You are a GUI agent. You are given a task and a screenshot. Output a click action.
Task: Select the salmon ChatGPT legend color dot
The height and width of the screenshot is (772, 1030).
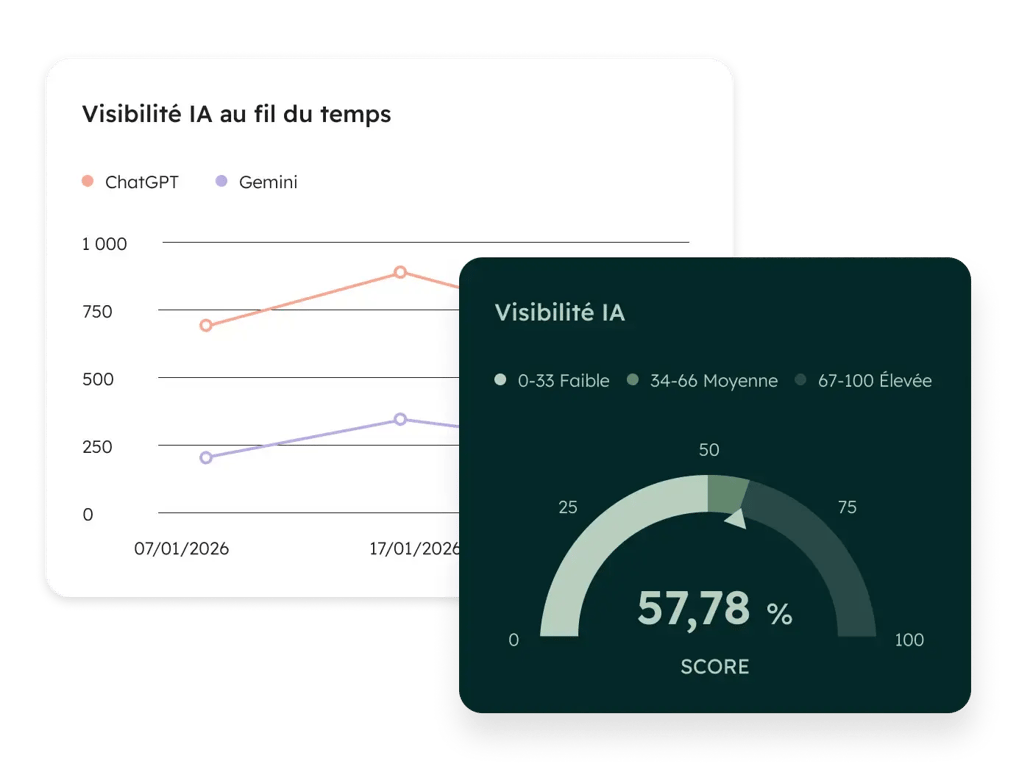point(87,181)
